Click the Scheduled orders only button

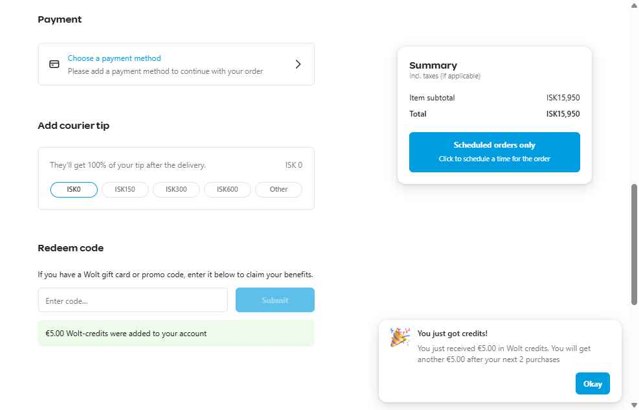pyautogui.click(x=494, y=152)
